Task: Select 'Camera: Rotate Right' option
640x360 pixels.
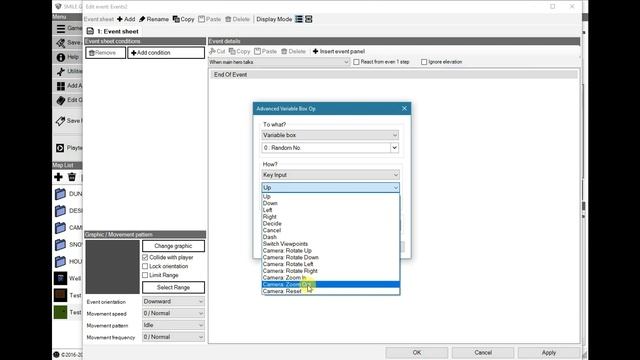Action: [331, 271]
